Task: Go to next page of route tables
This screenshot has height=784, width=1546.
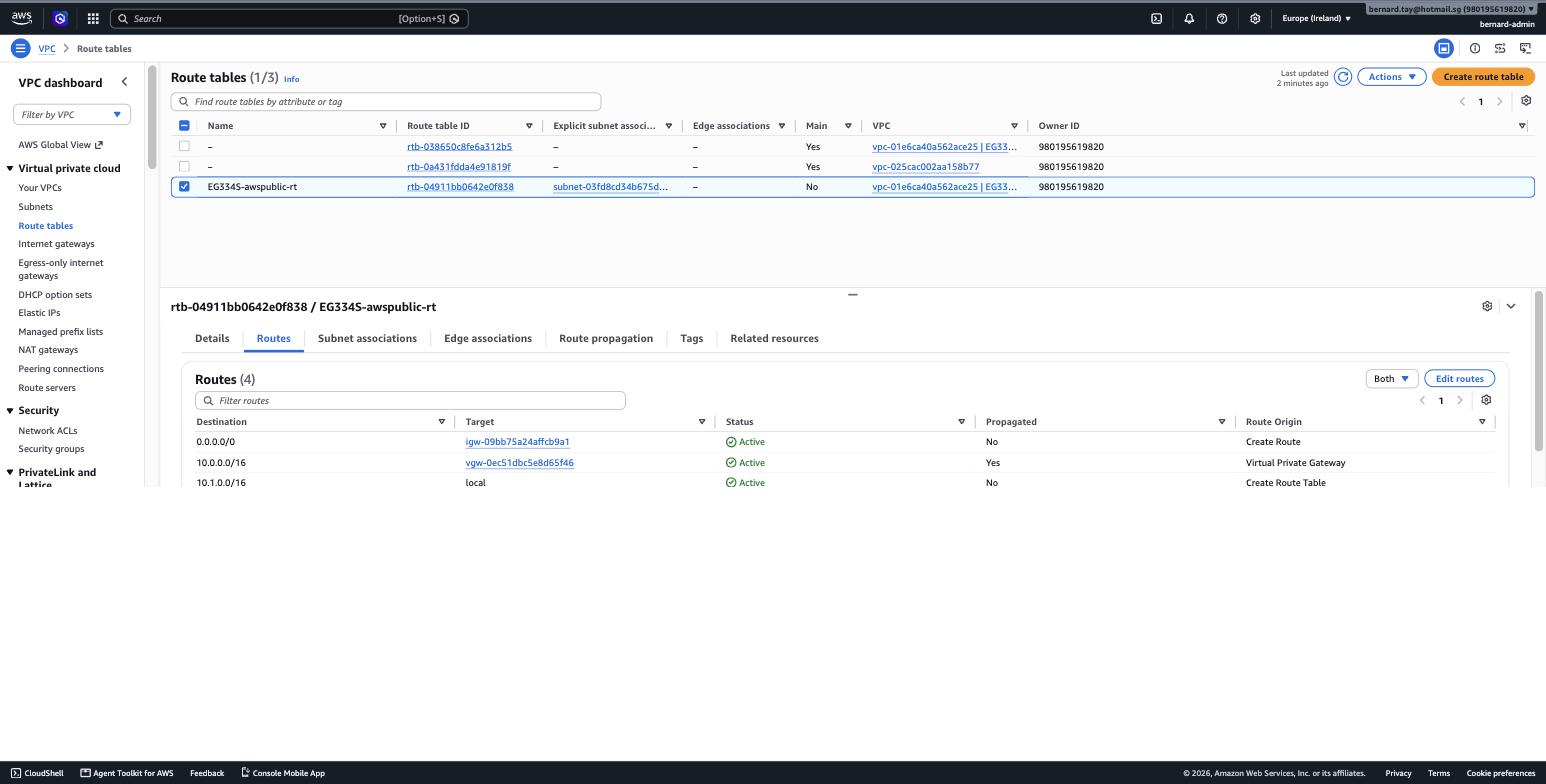Action: pyautogui.click(x=1499, y=101)
